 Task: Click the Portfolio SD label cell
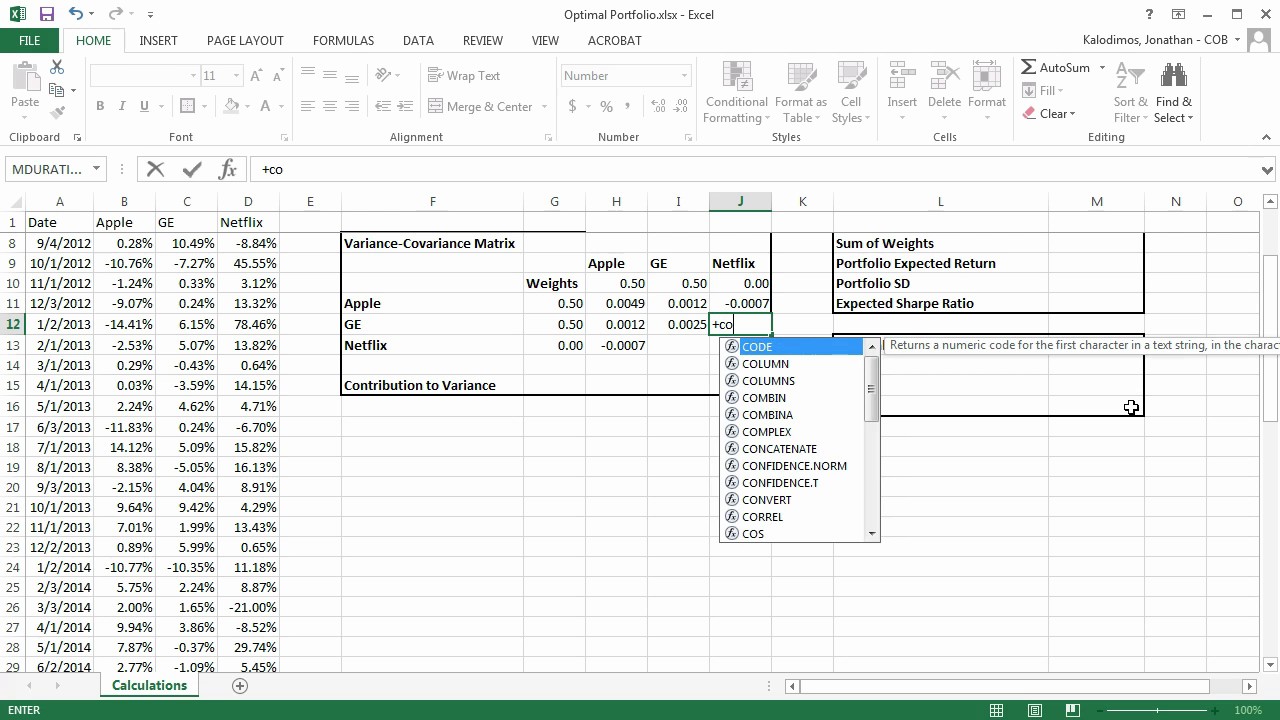940,283
